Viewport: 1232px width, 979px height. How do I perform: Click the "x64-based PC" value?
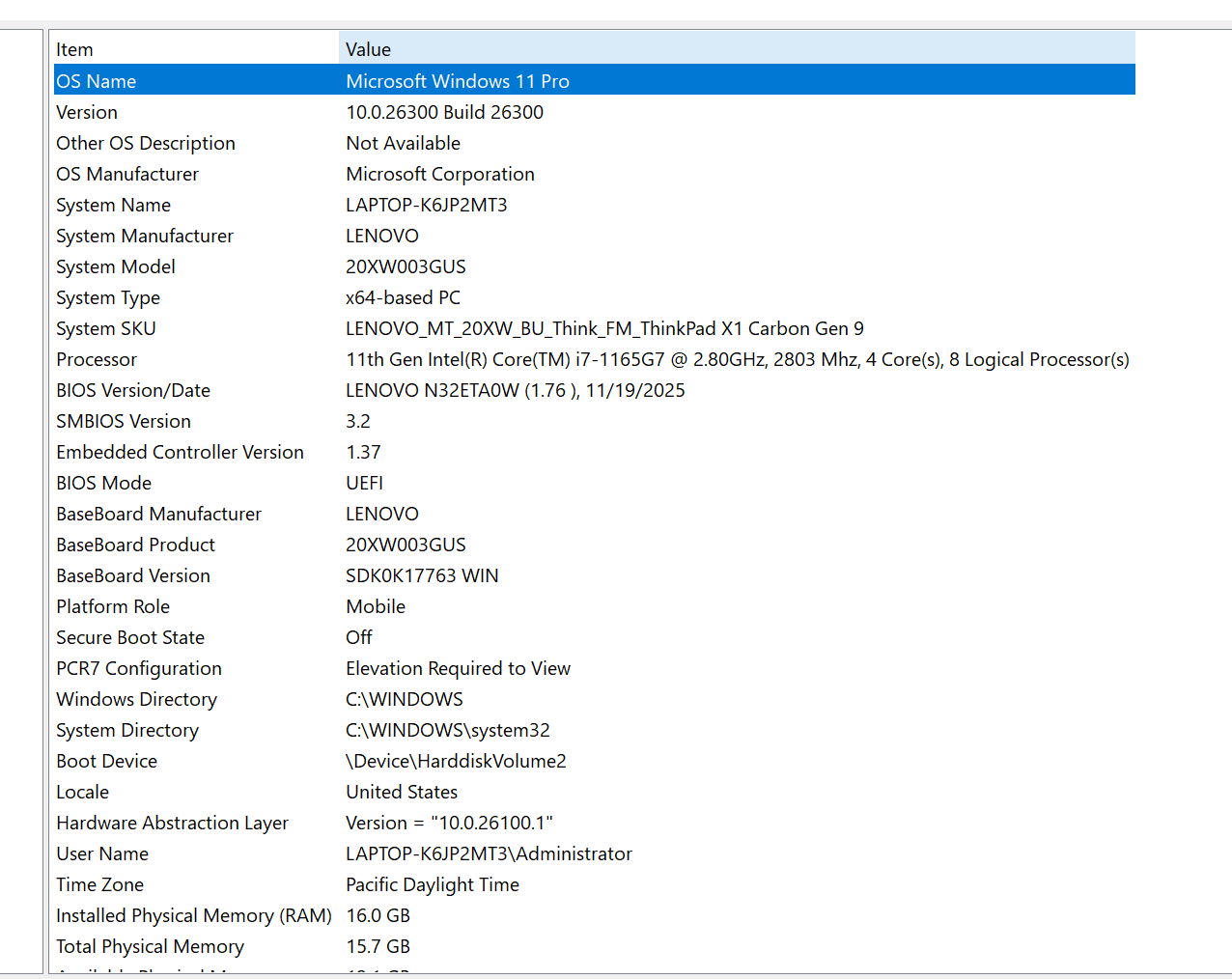click(x=403, y=297)
